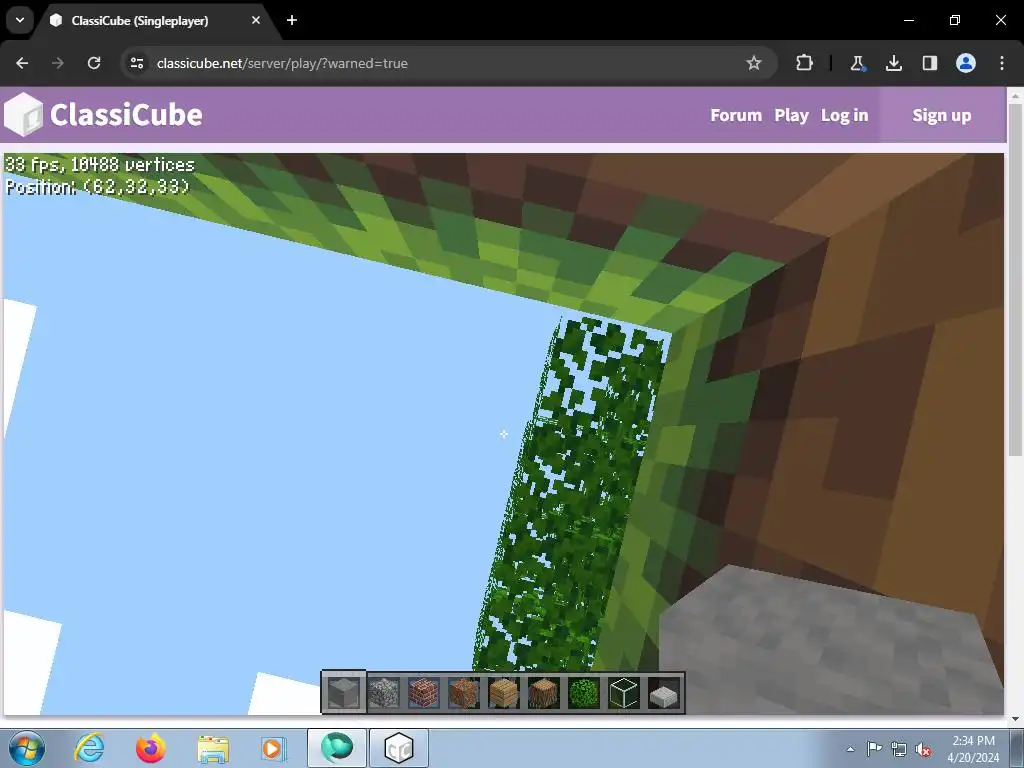Viewport: 1024px width, 768px height.
Task: Reload the ClassiCube page
Action: (94, 63)
